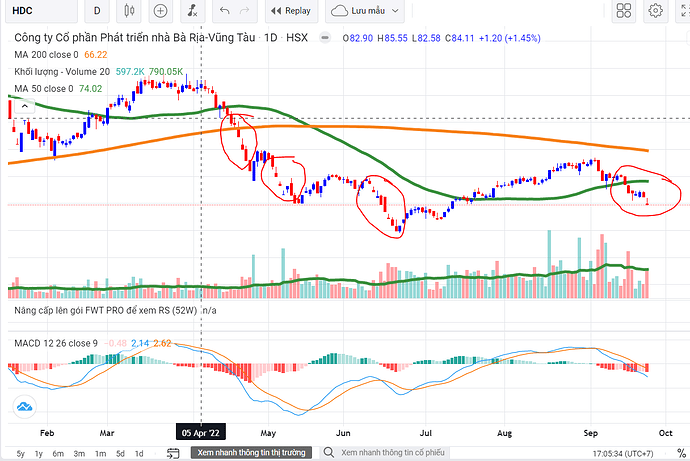Open the timezone 17:05:34 (UTC+7) menu
690x461 pixels.
tap(623, 454)
